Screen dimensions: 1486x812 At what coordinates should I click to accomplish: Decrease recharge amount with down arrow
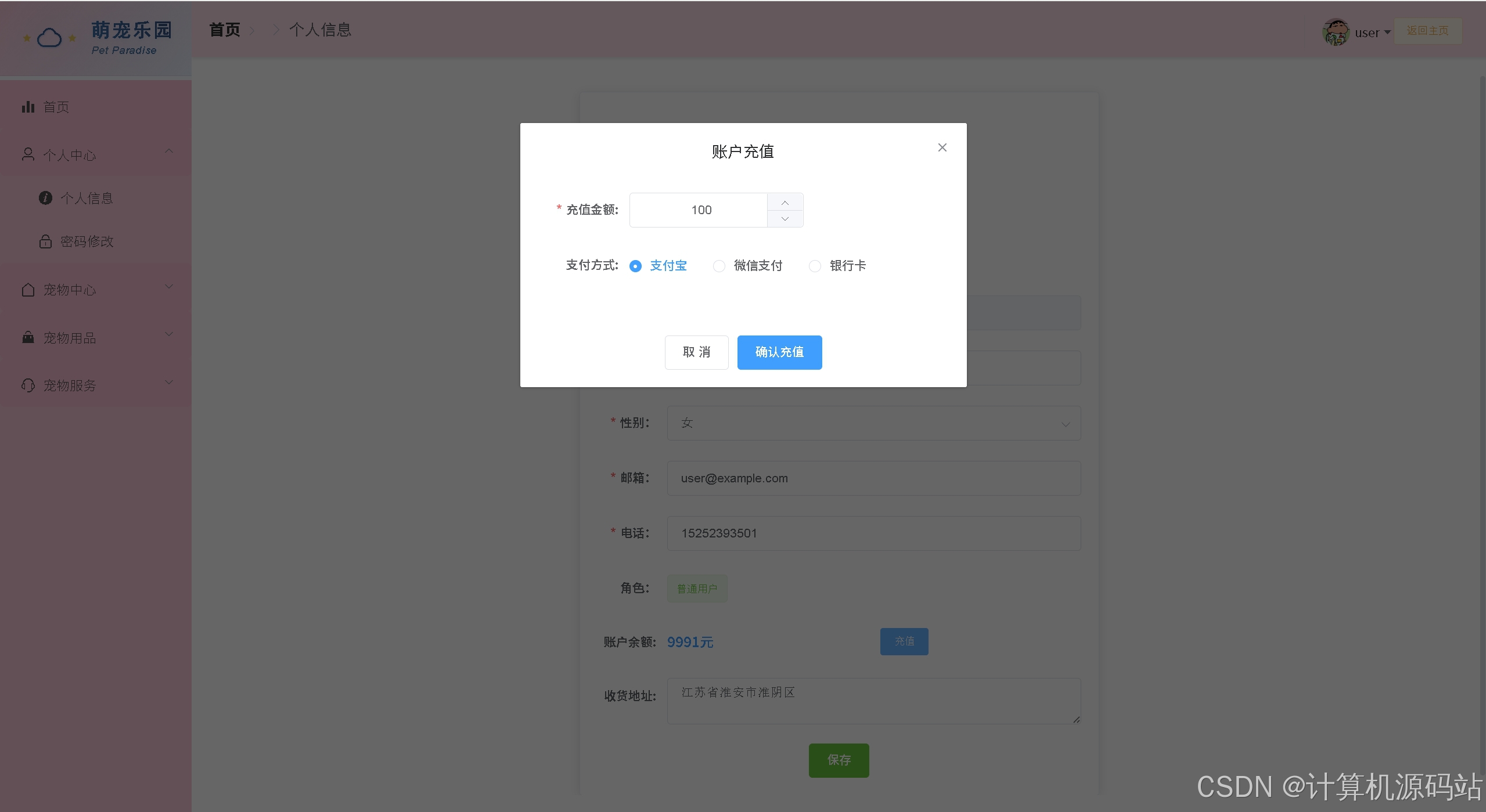point(785,219)
